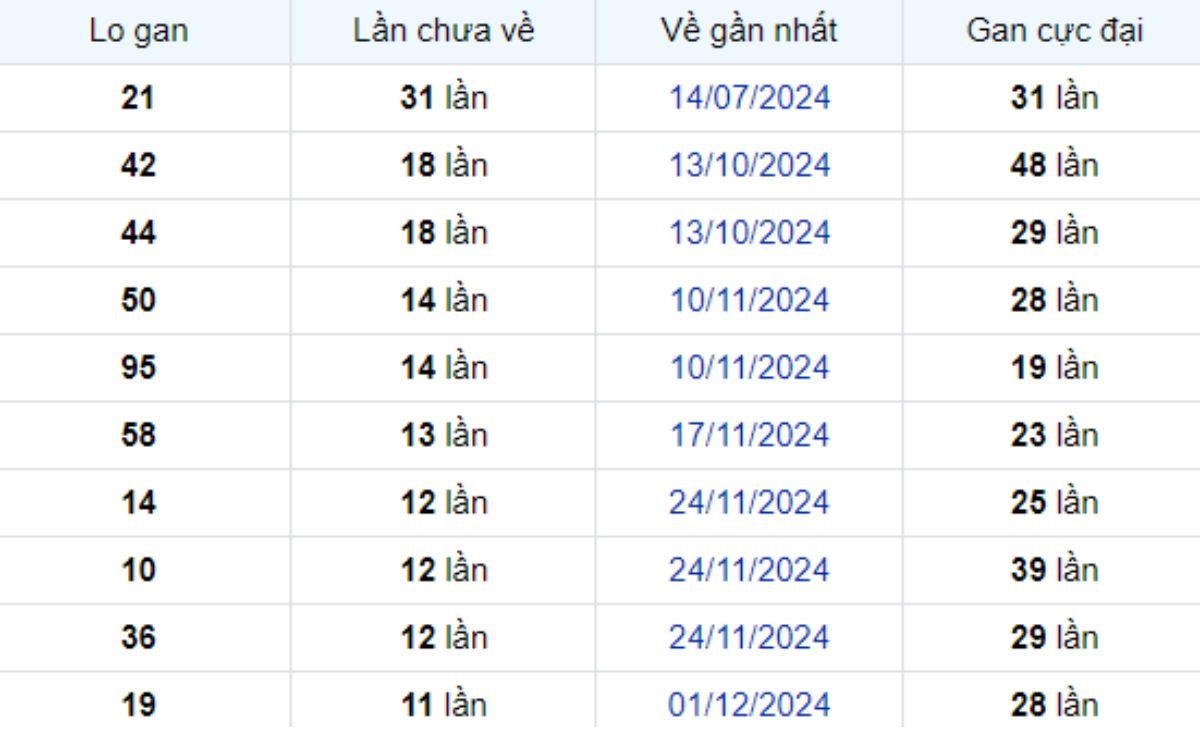Click the "Gan cực đại" column header

[x=1054, y=31]
